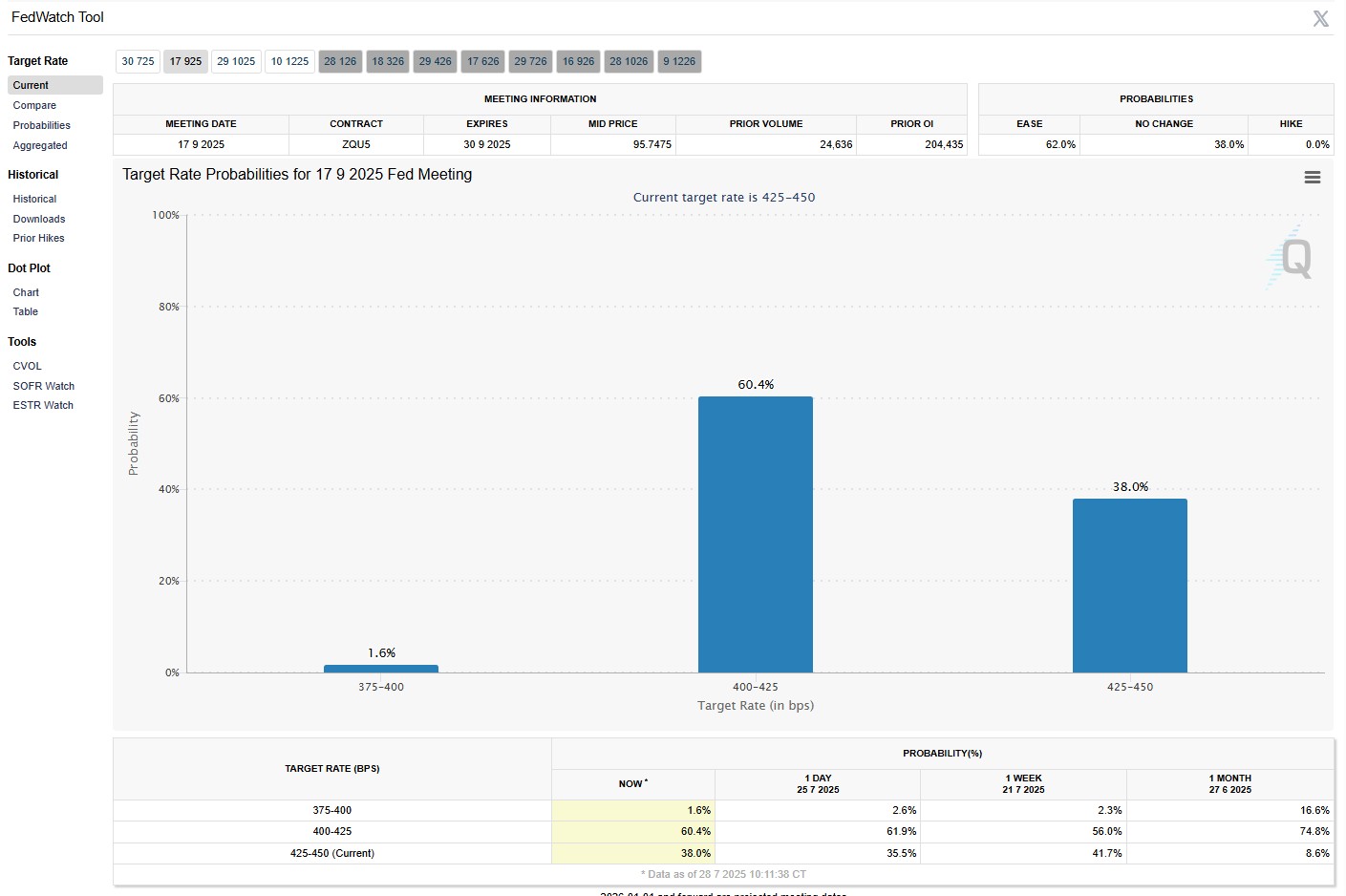Open the Dot Plot Table
The image size is (1346, 896).
(26, 311)
